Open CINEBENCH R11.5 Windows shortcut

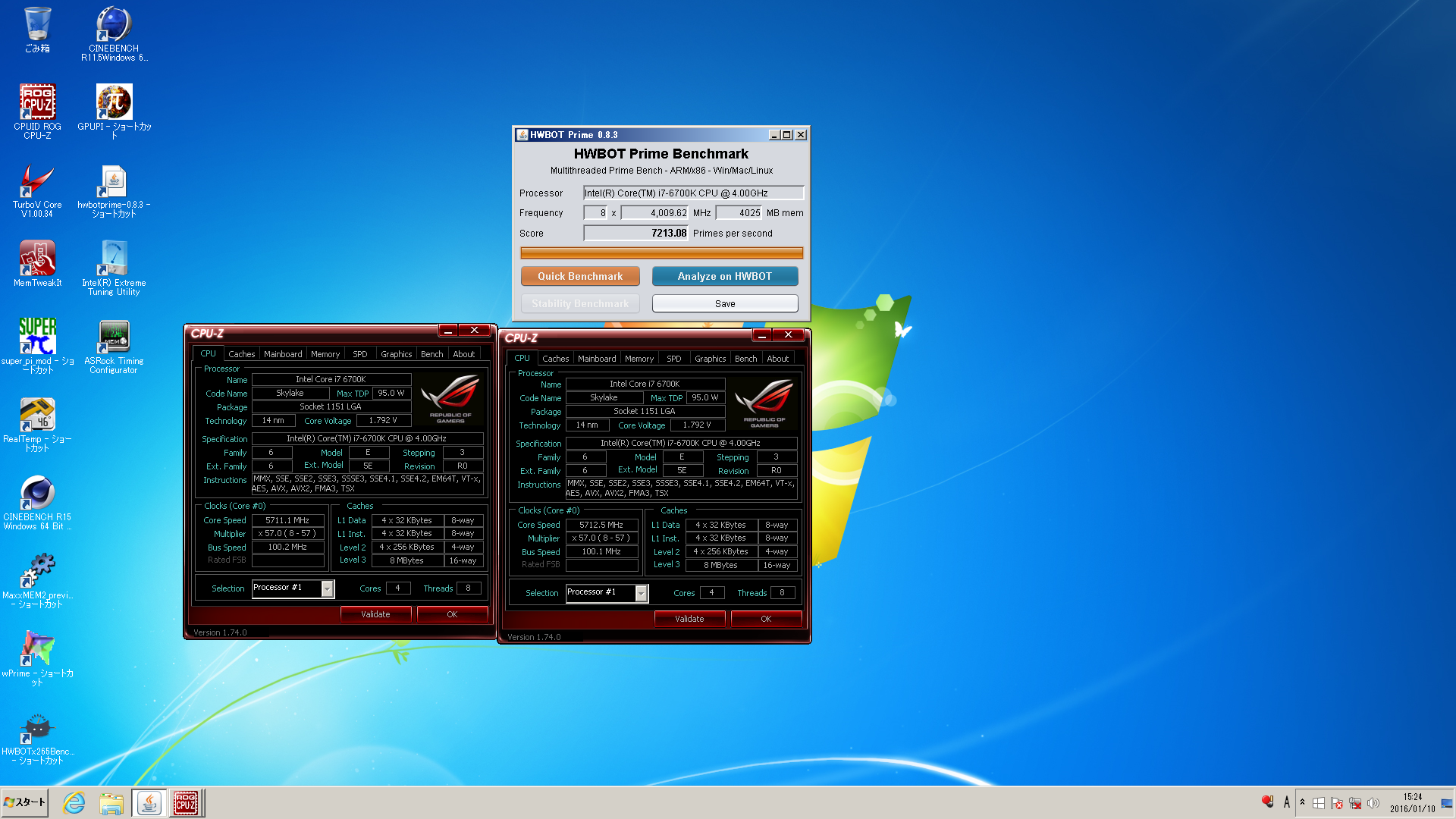click(x=114, y=34)
